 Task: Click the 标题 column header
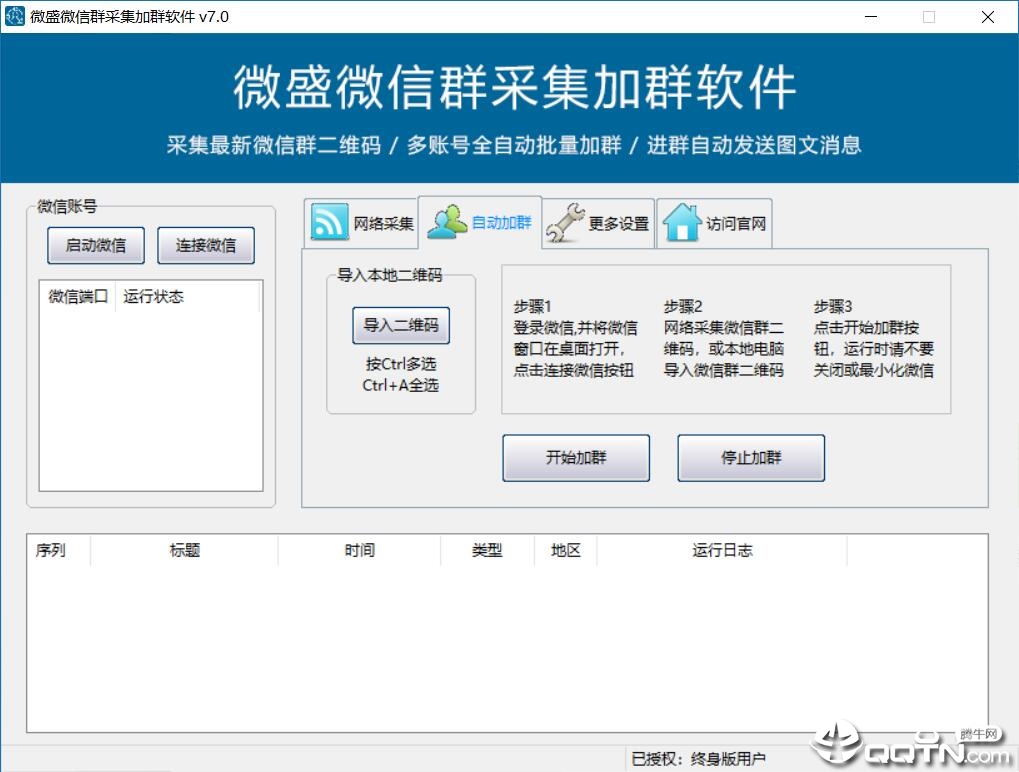pyautogui.click(x=185, y=550)
